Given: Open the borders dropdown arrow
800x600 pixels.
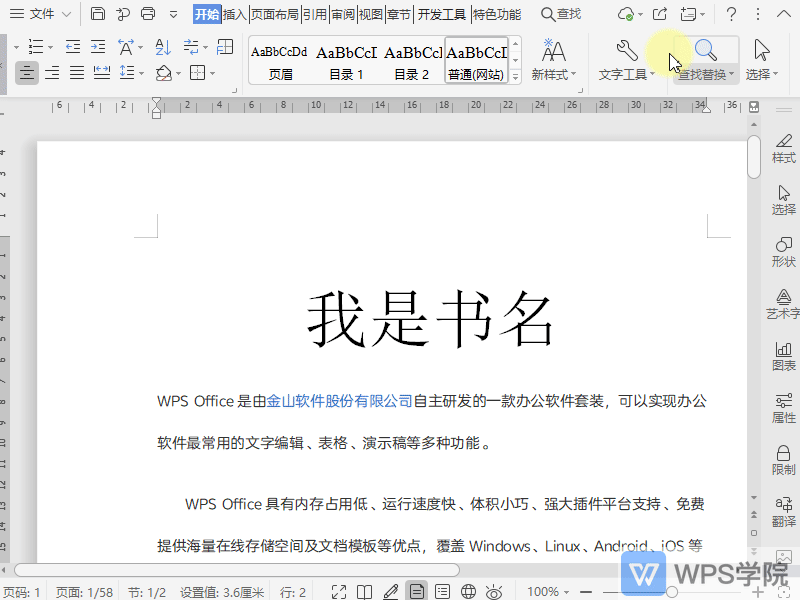Looking at the screenshot, I should [x=212, y=73].
